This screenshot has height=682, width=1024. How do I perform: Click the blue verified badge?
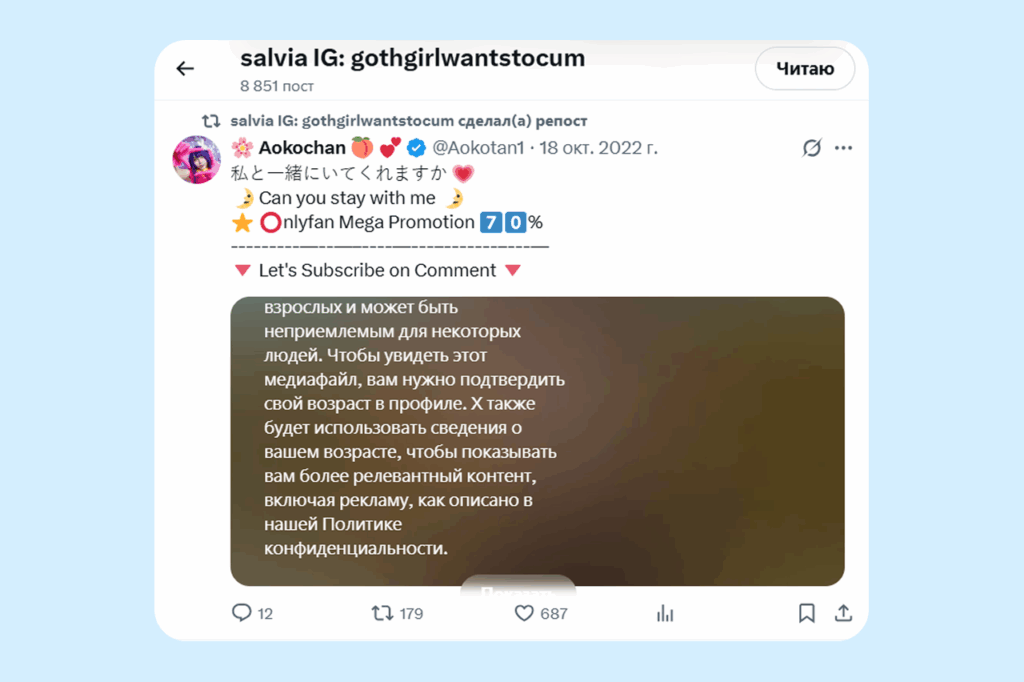click(416, 148)
